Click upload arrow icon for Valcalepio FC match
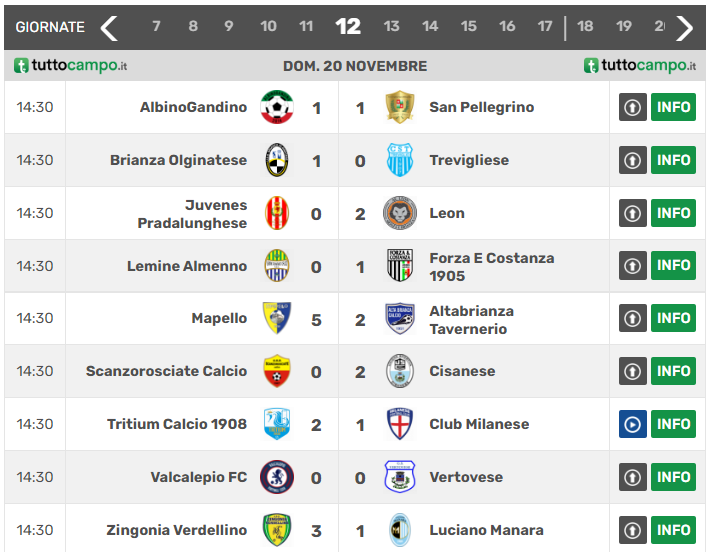This screenshot has width=711, height=552. [x=632, y=477]
